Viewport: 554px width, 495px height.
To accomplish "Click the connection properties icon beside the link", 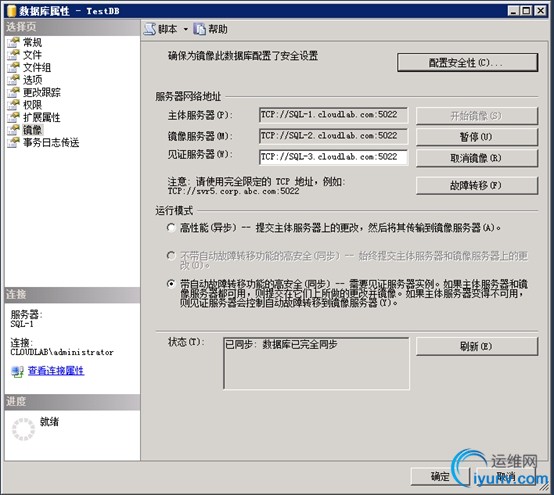I will tap(17, 371).
